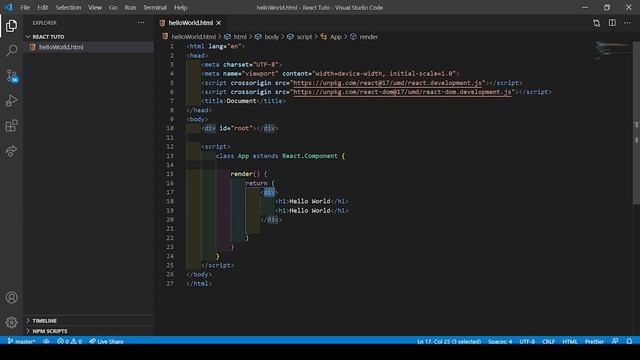640x360 pixels.
Task: Click the master branch indicator in status bar
Action: pos(21,341)
